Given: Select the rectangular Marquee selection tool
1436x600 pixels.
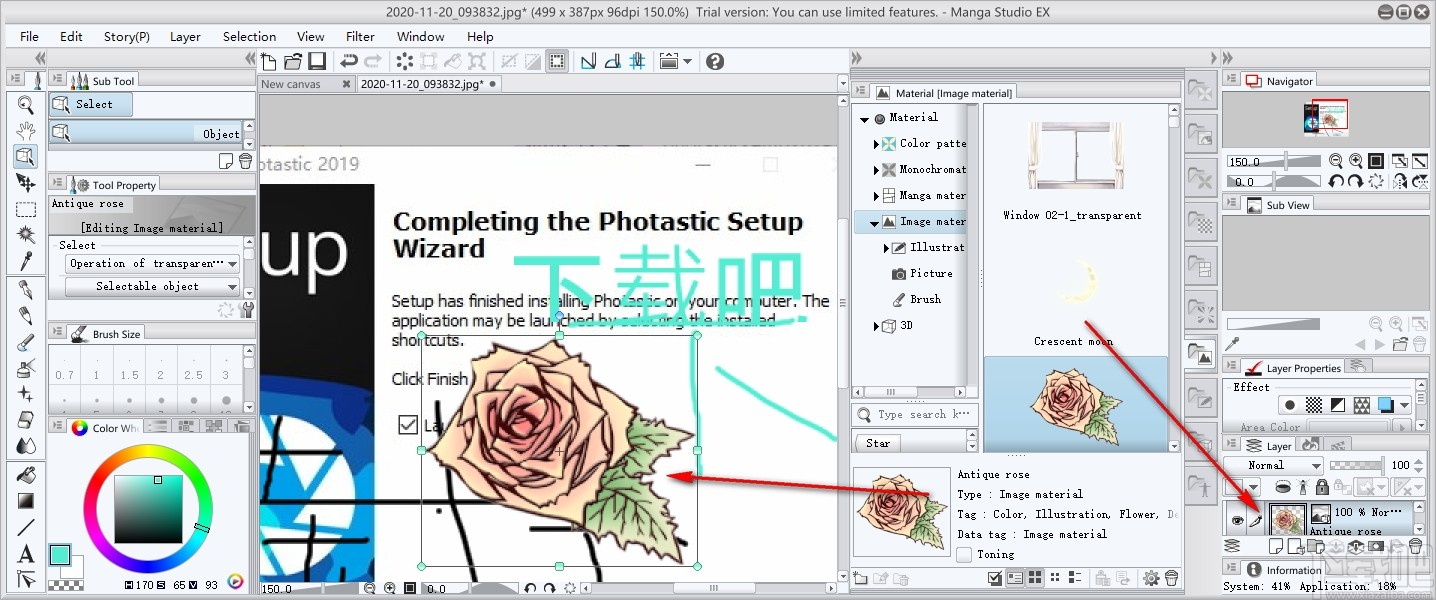Looking at the screenshot, I should click(x=26, y=209).
